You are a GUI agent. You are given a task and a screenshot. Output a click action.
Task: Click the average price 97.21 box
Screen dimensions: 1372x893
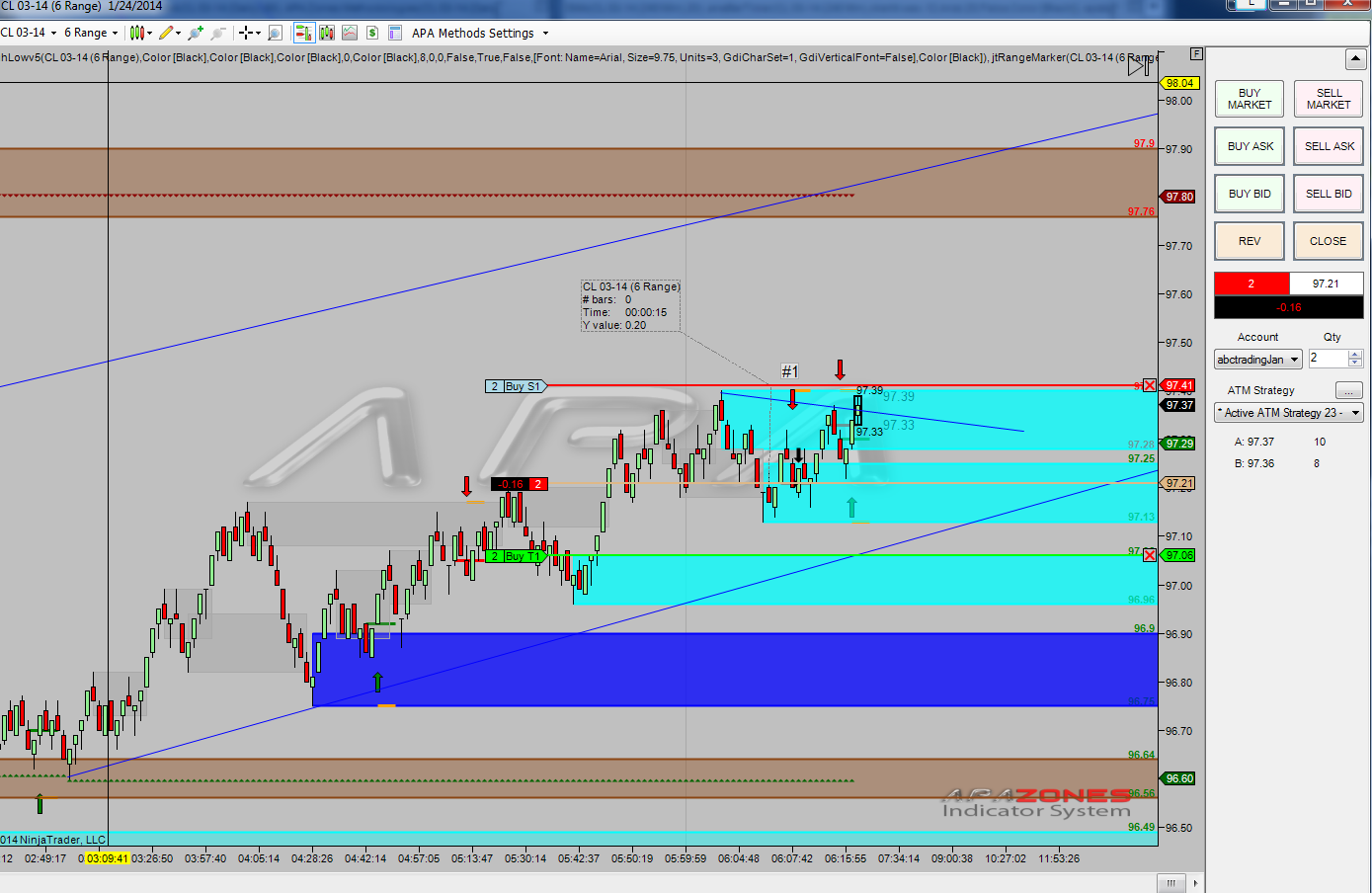(x=1327, y=284)
